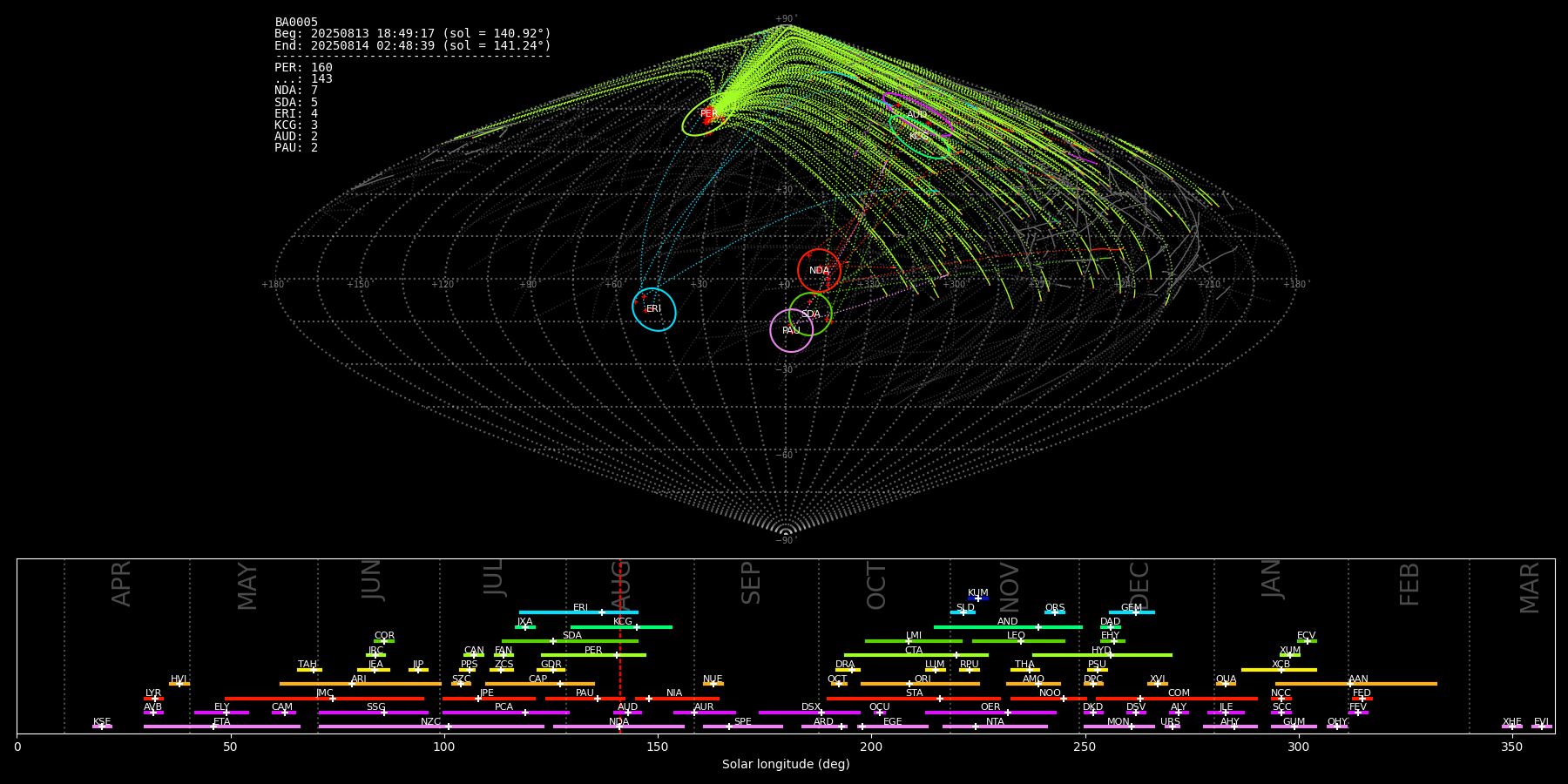
Task: Select the legend entry NDA: 7
Action: 296,91
